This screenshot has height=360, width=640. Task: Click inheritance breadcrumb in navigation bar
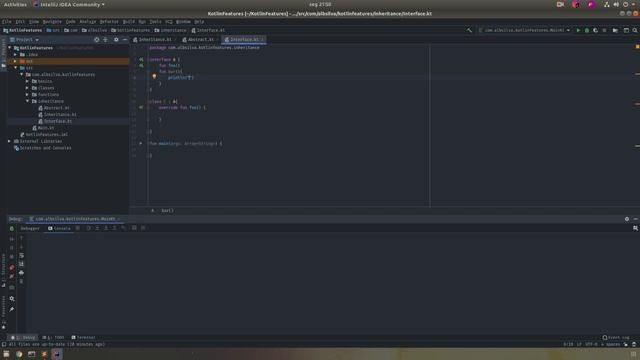pos(171,30)
